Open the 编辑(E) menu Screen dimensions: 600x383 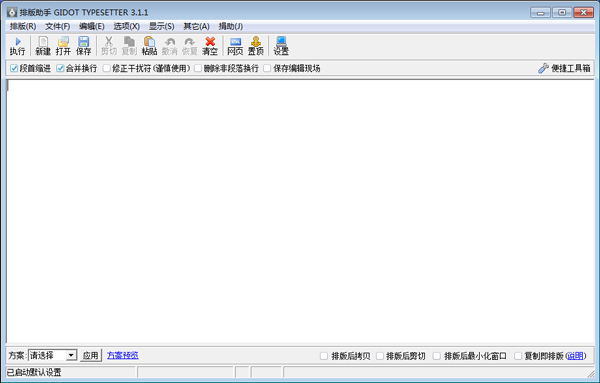[91, 26]
